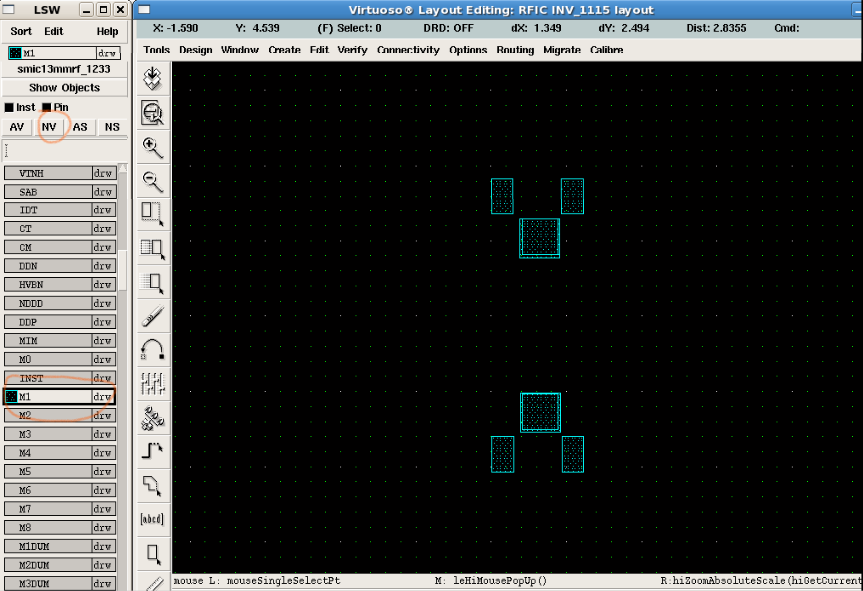Click the current M1 layer color swatch at top
Screen dimensions: 863x591
pyautogui.click(x=15, y=53)
